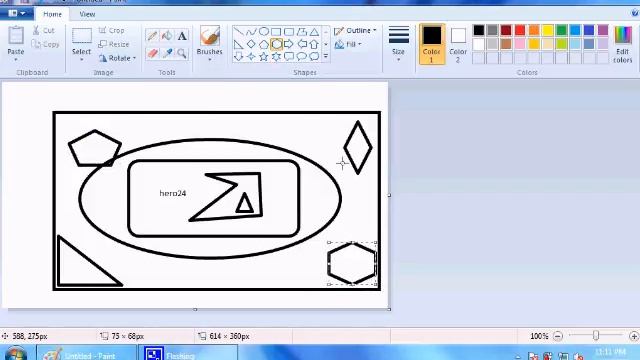Switch to Untitled - Paint taskbar button
The height and width of the screenshot is (360, 640).
(86, 353)
